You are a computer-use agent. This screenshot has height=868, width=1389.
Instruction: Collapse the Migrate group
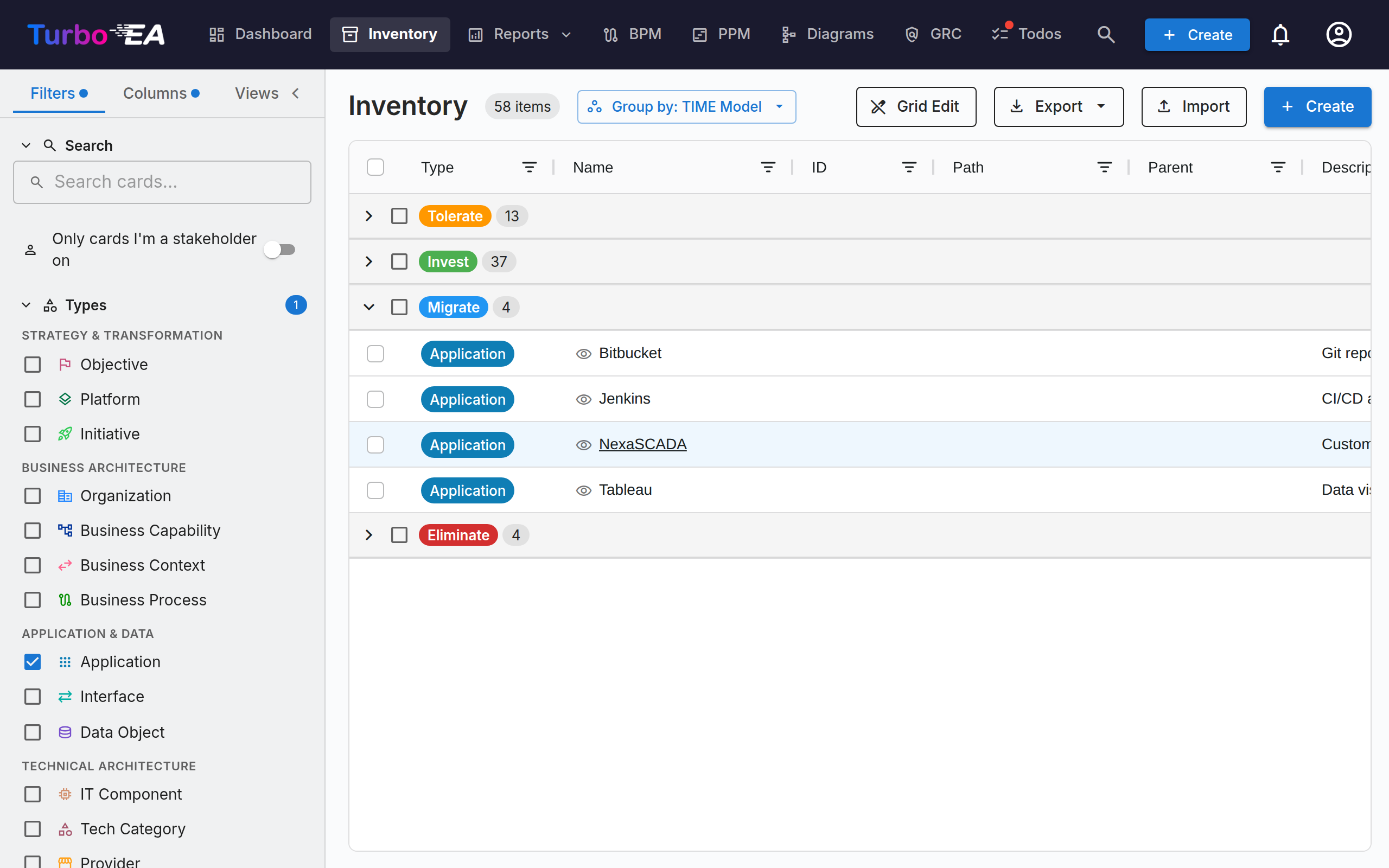(369, 307)
